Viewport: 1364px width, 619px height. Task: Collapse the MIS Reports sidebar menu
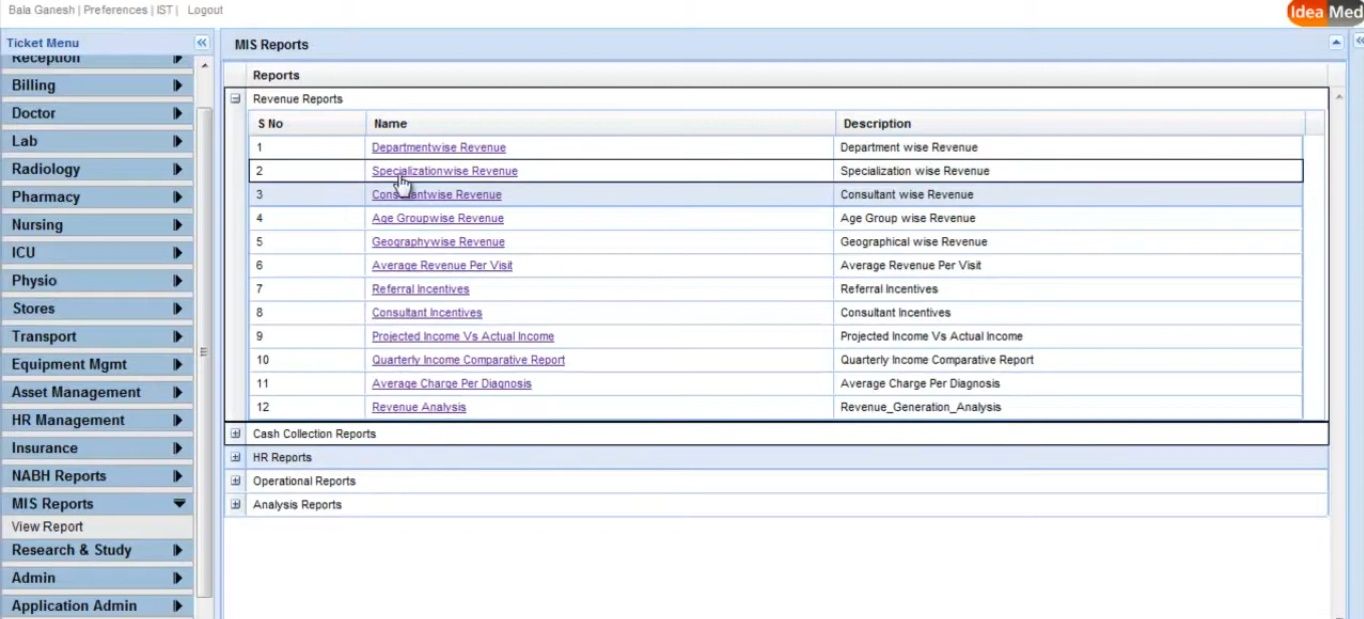point(97,504)
